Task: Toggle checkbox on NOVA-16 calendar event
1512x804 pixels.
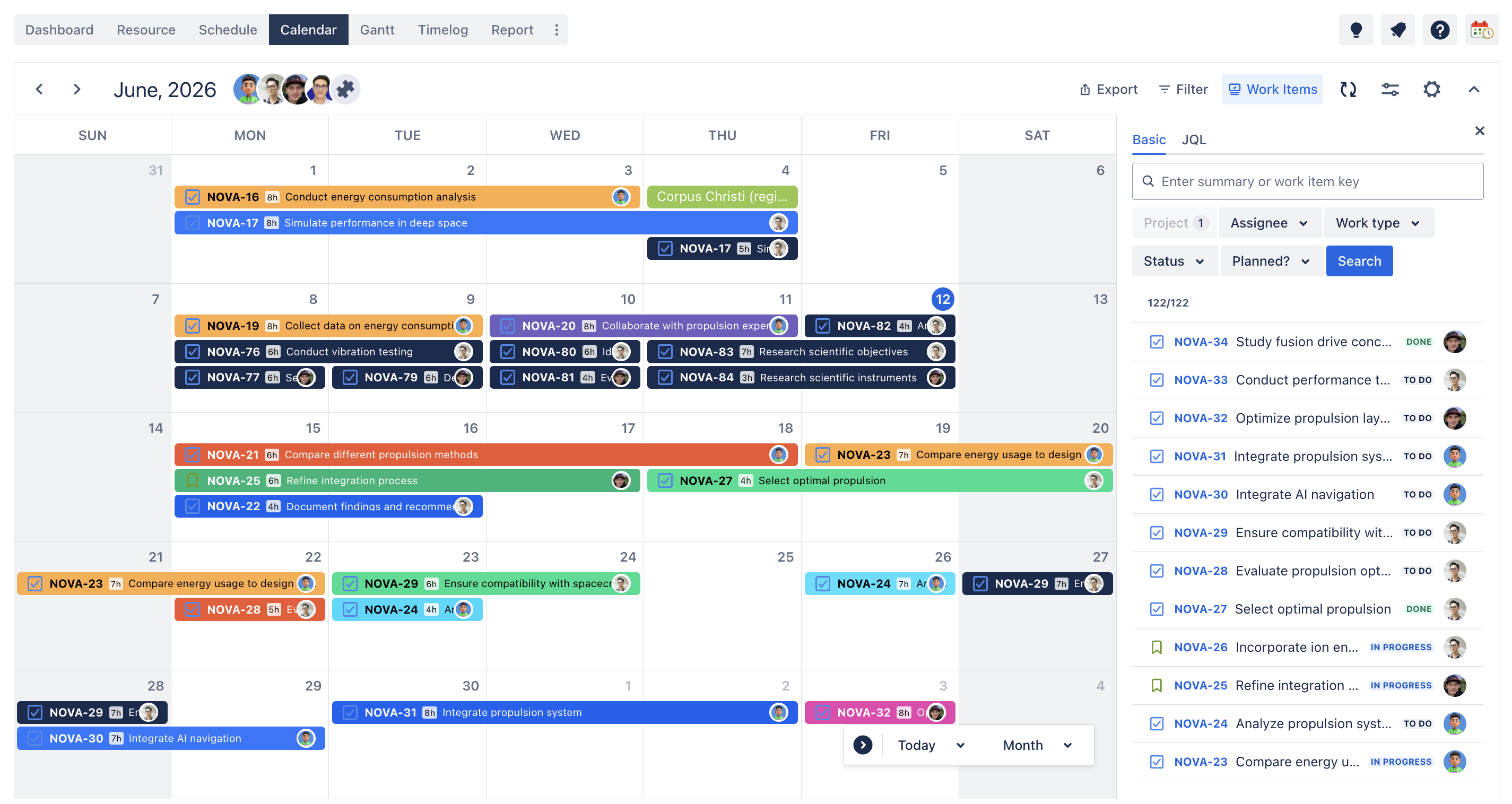Action: (193, 197)
